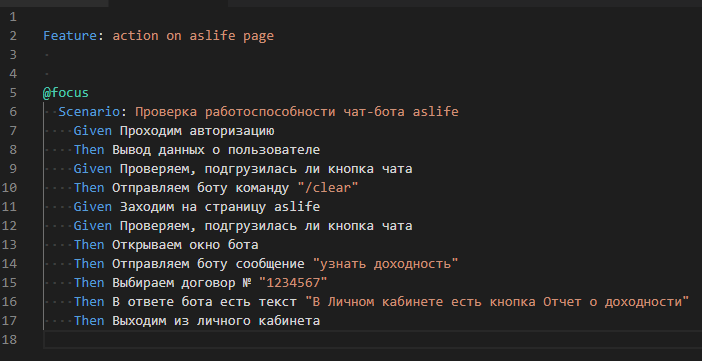
Task: Click the Scenario keyword on line 6
Action: 89,112
